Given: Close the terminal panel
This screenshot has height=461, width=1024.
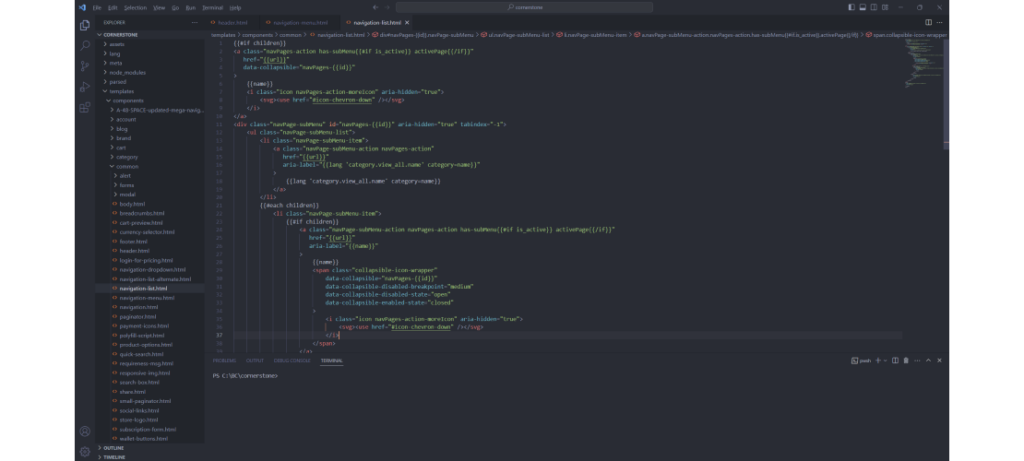Looking at the screenshot, I should point(940,360).
